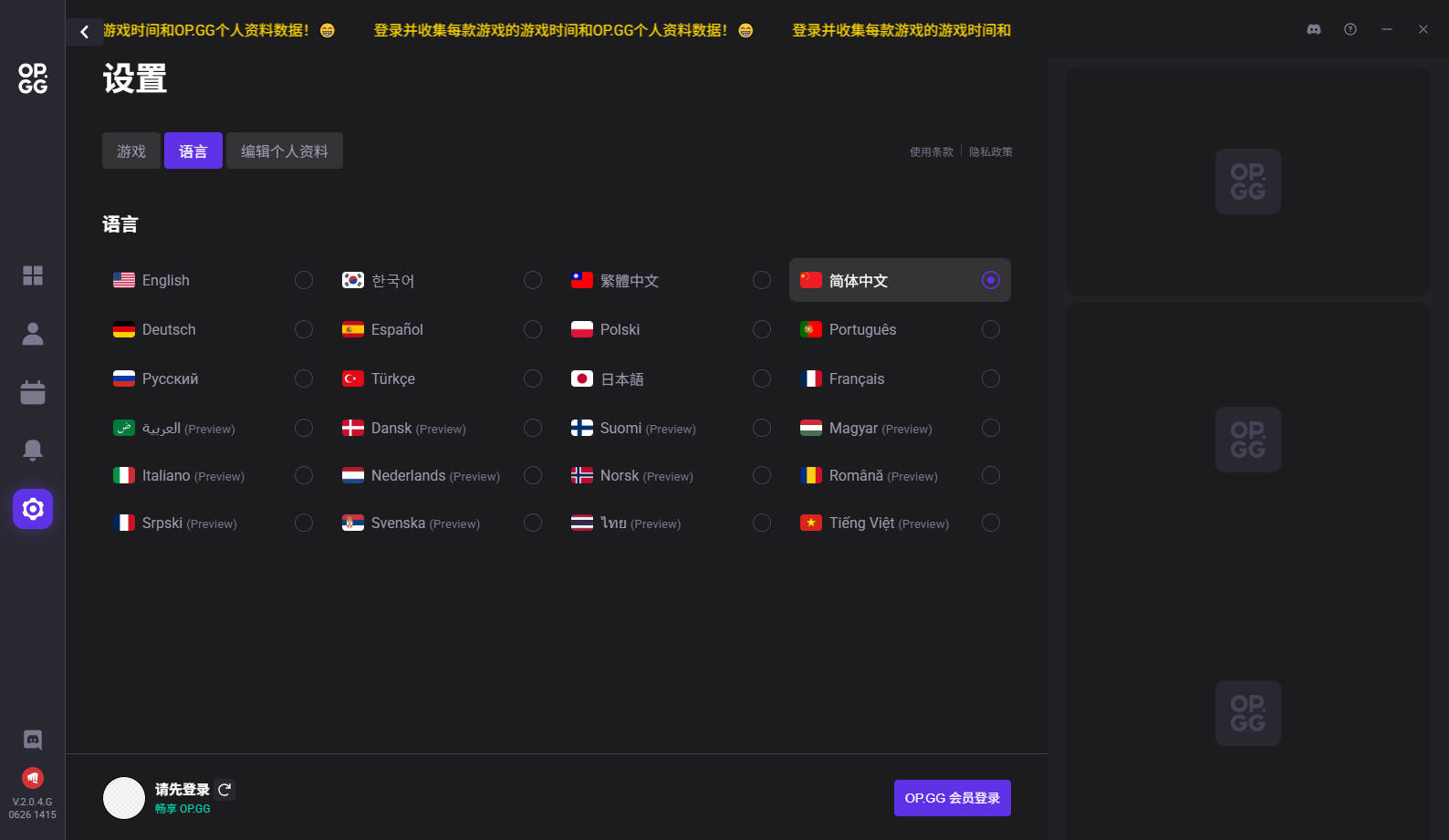Click the Norway flag icon
Image resolution: width=1449 pixels, height=840 pixels.
click(582, 475)
